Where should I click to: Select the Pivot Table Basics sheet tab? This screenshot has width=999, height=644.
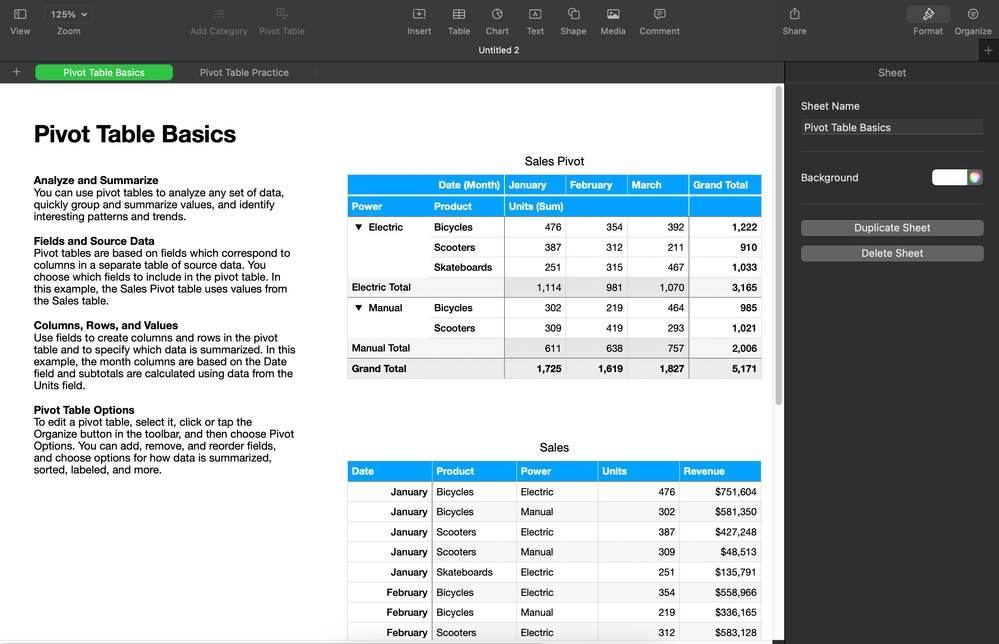click(104, 73)
